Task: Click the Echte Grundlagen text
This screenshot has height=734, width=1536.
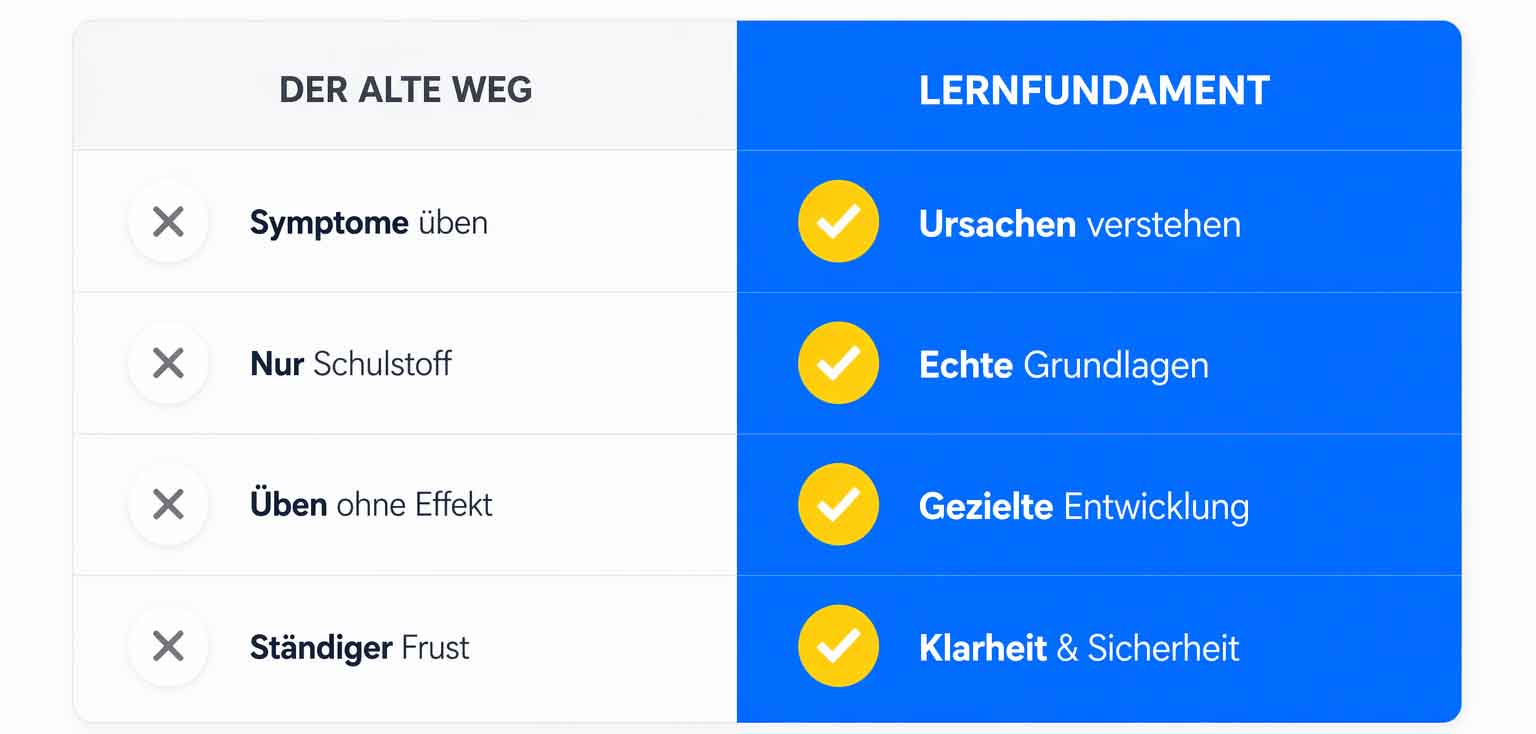Action: [x=1063, y=366]
